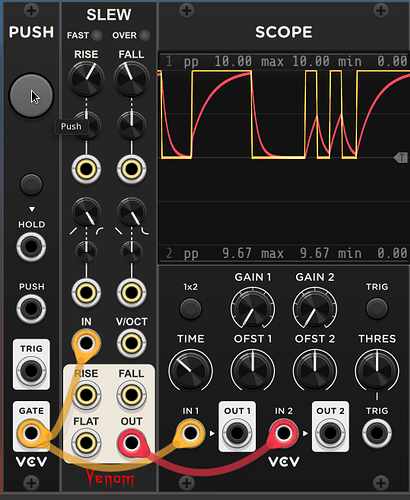Screen dimensions: 410x500
Task: Toggle the 1x2 scope mode button
Action: click(x=190, y=309)
